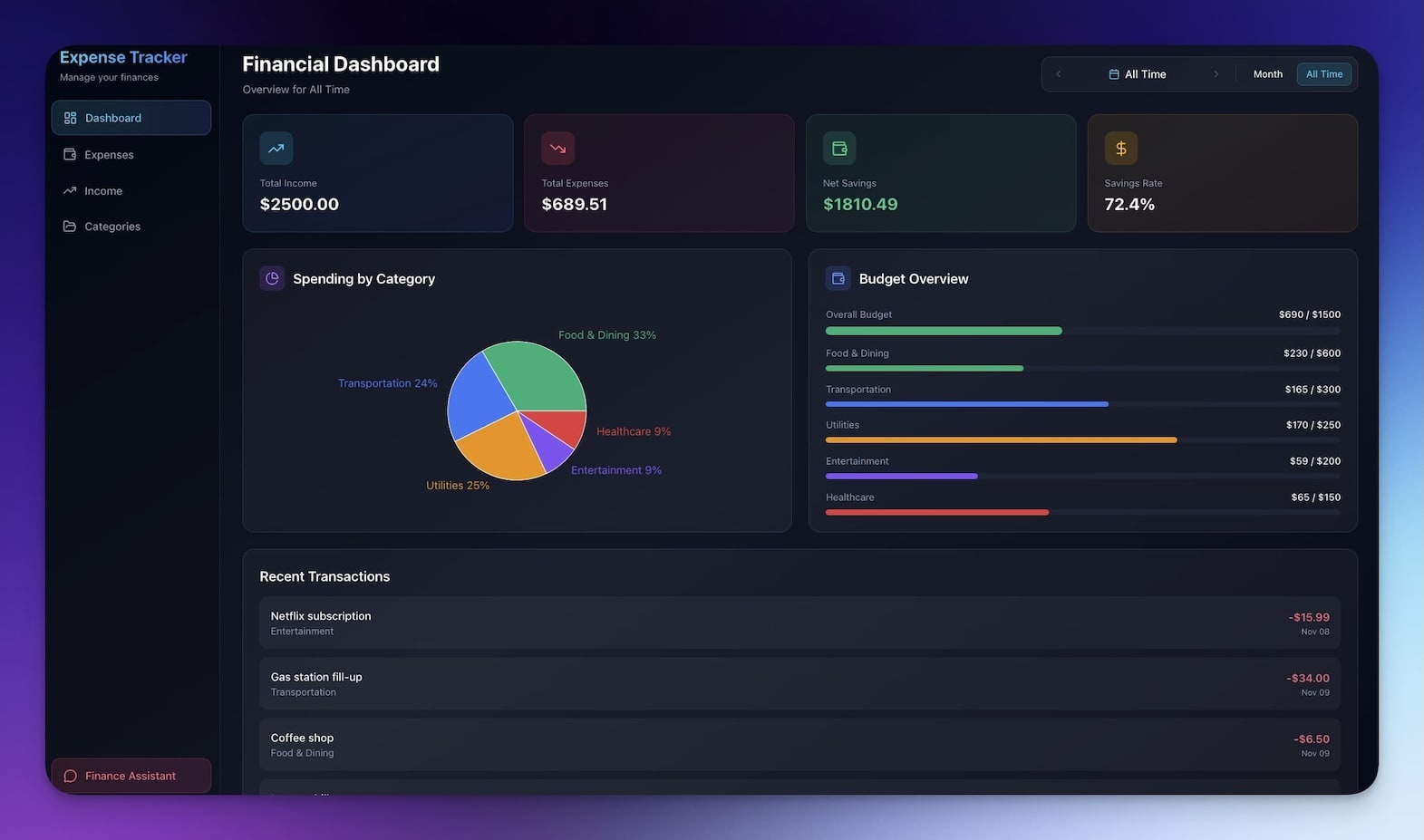Click the Net Savings wallet icon
Viewport: 1424px width, 840px height.
click(x=839, y=149)
